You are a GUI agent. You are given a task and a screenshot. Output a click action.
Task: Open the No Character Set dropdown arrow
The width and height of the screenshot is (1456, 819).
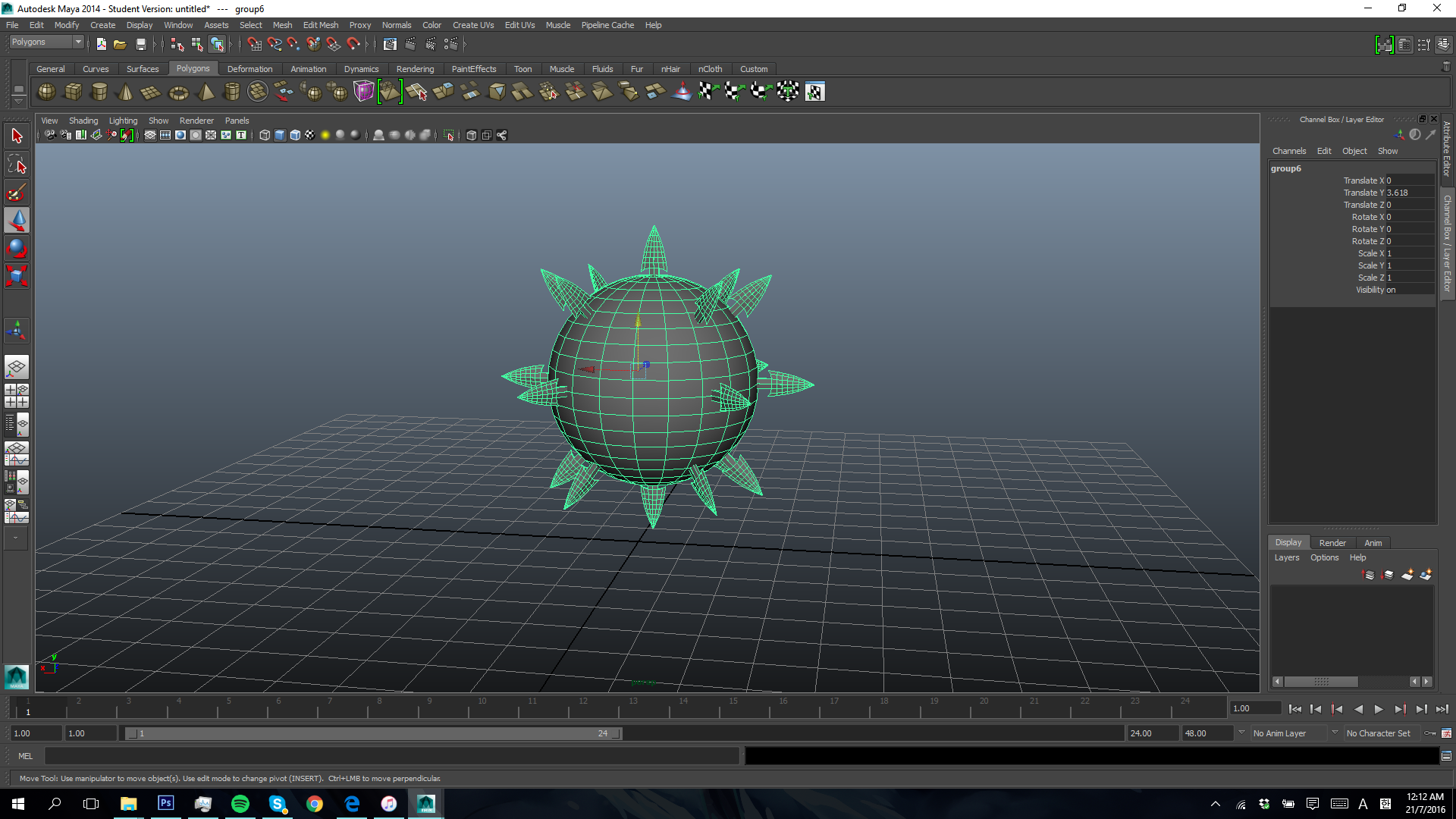pyautogui.click(x=1335, y=733)
